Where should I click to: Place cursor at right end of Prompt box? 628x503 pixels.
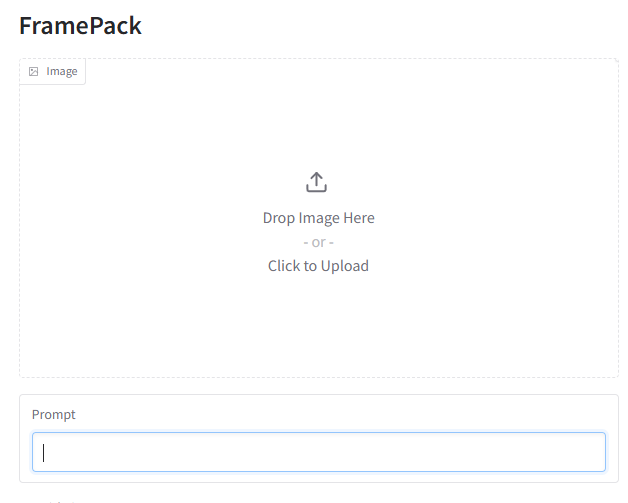[596, 452]
